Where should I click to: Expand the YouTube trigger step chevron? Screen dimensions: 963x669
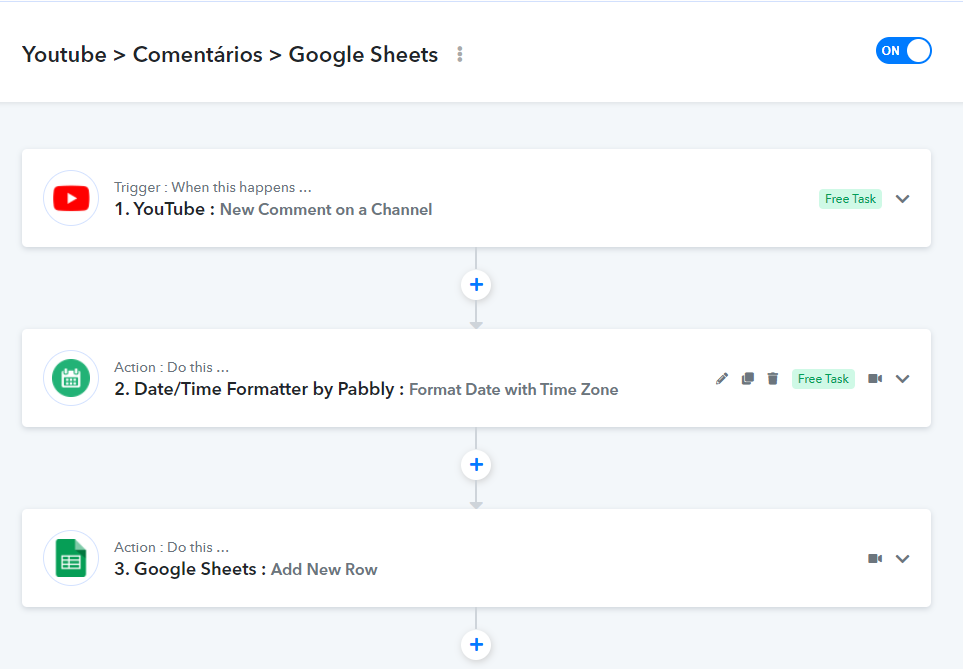pos(902,199)
